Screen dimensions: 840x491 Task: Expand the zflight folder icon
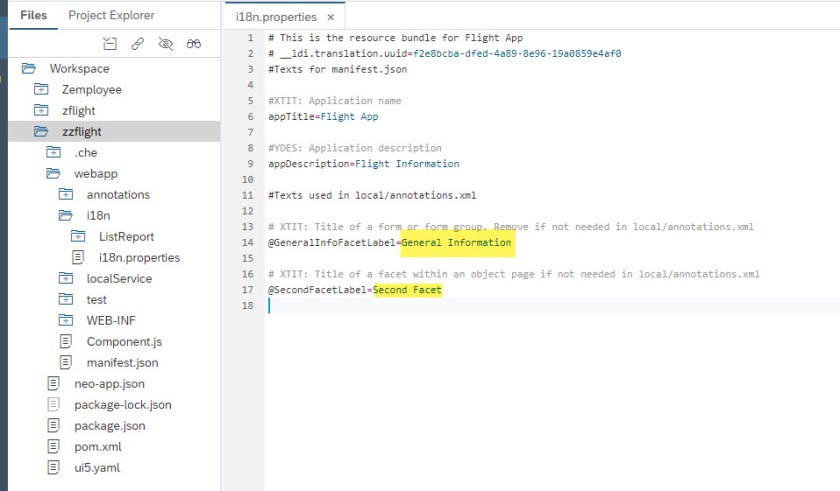coord(41,110)
